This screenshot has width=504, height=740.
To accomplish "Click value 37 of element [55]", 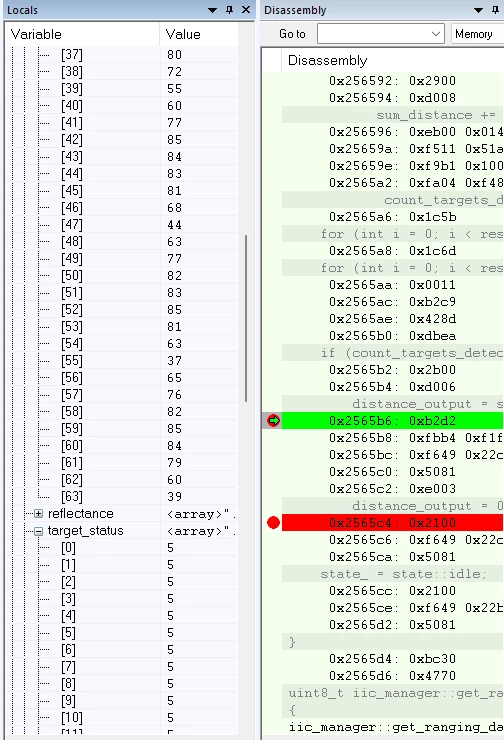I will pyautogui.click(x=174, y=361).
